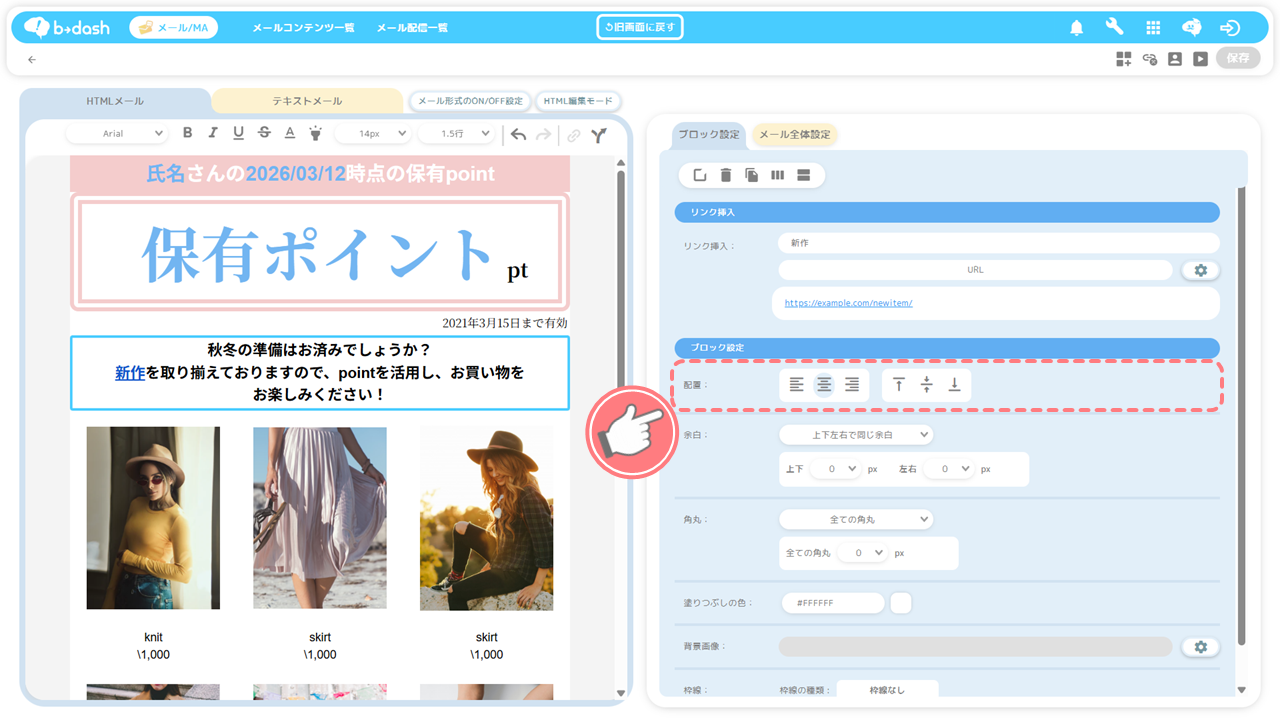Select bottom vertical alignment option
Screen dimensions: 1280x720
954,385
